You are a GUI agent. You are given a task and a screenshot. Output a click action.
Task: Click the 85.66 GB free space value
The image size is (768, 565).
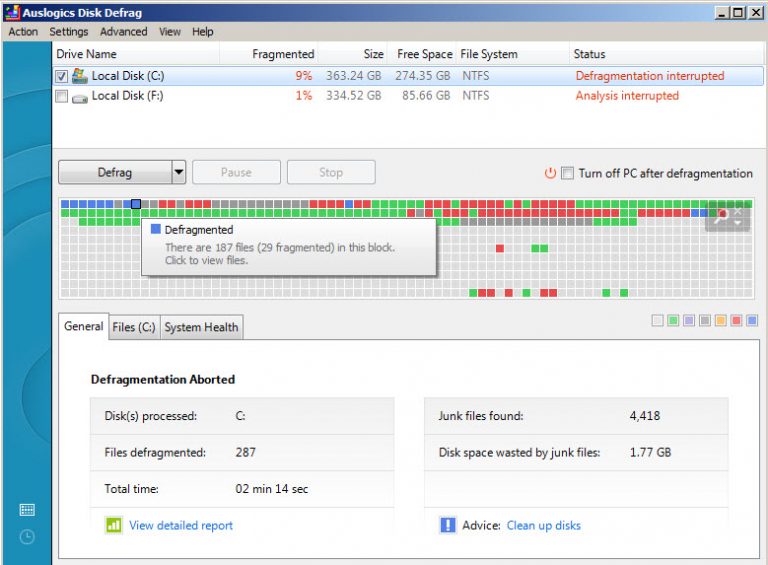tap(426, 95)
